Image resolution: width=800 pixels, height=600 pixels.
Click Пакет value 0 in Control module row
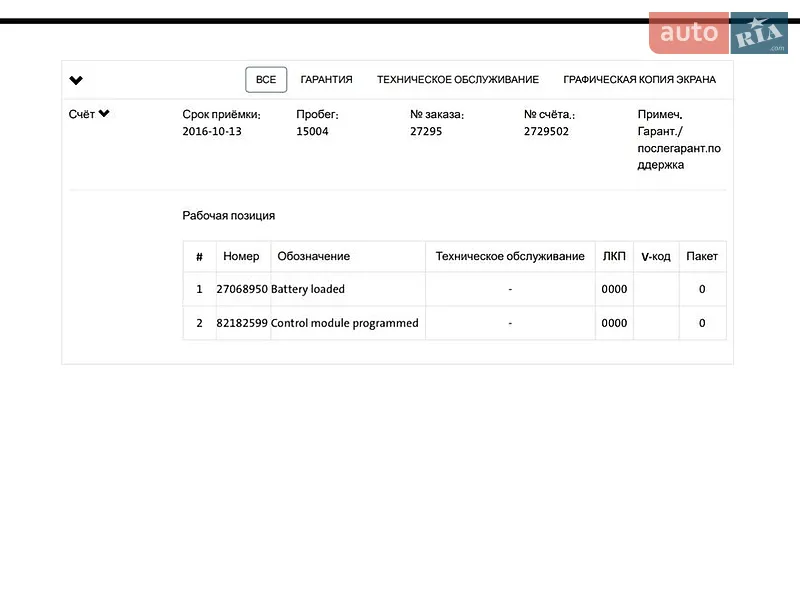click(702, 323)
